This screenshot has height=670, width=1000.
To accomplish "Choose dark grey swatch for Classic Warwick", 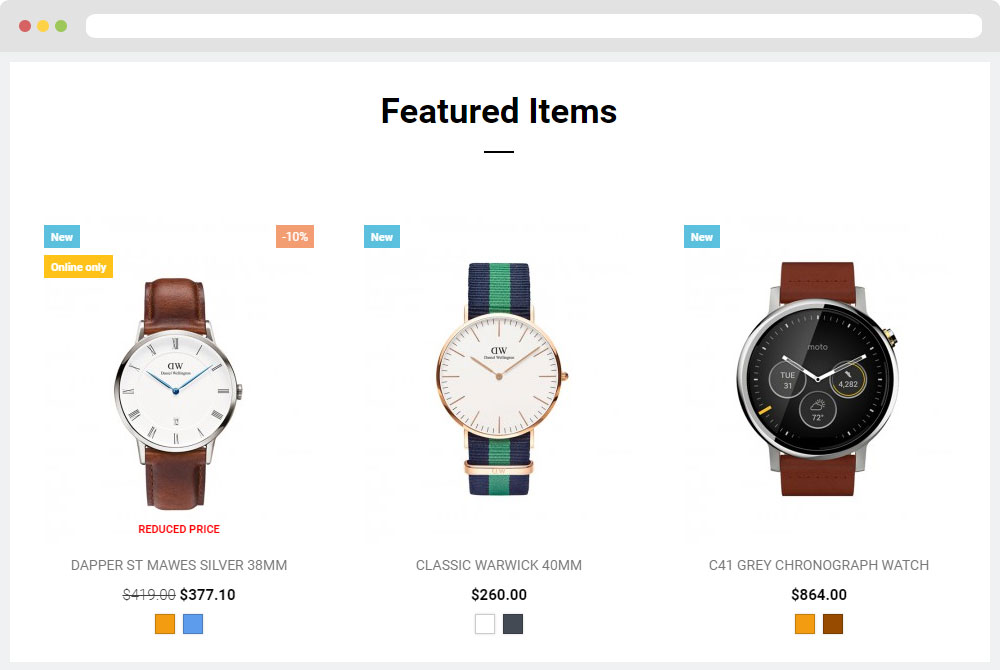I will click(x=513, y=624).
